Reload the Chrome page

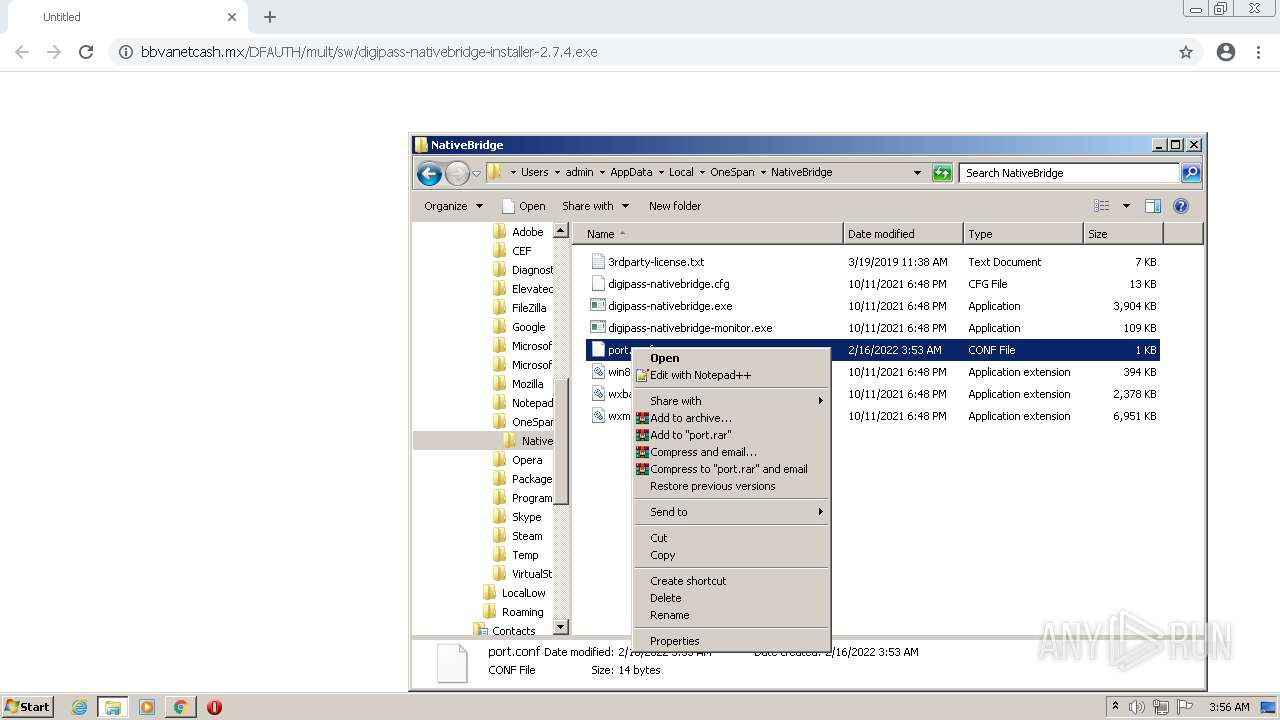86,52
